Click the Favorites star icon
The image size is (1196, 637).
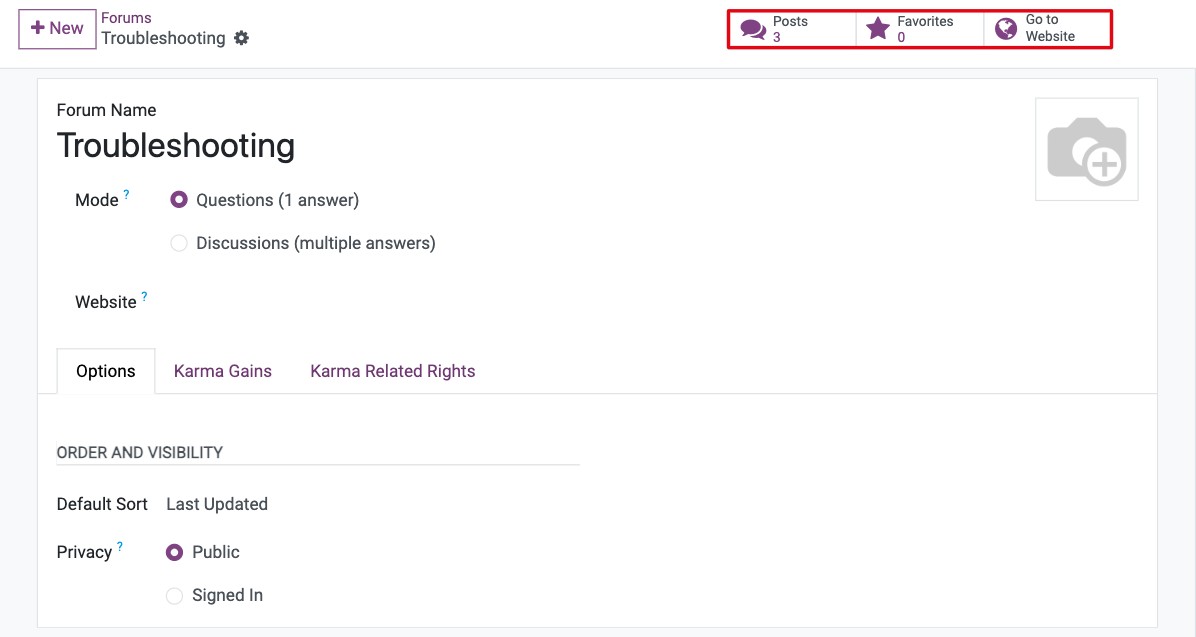pyautogui.click(x=878, y=29)
